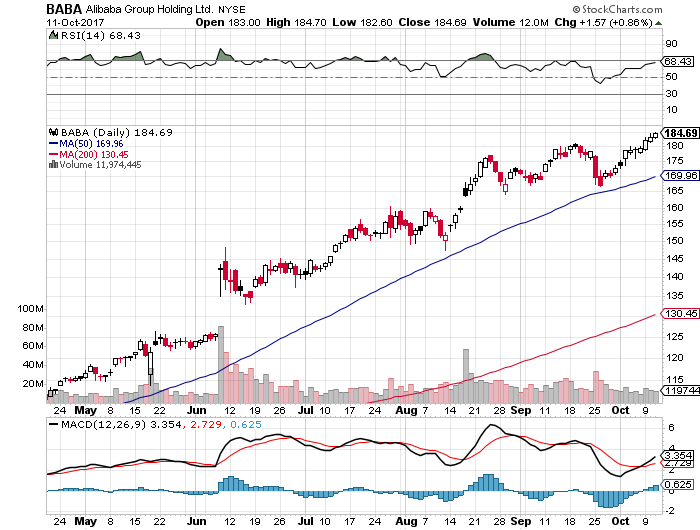Screen dimensions: 700x530
Task: Click the green up-triangle after the Chg value
Action: pos(658,23)
